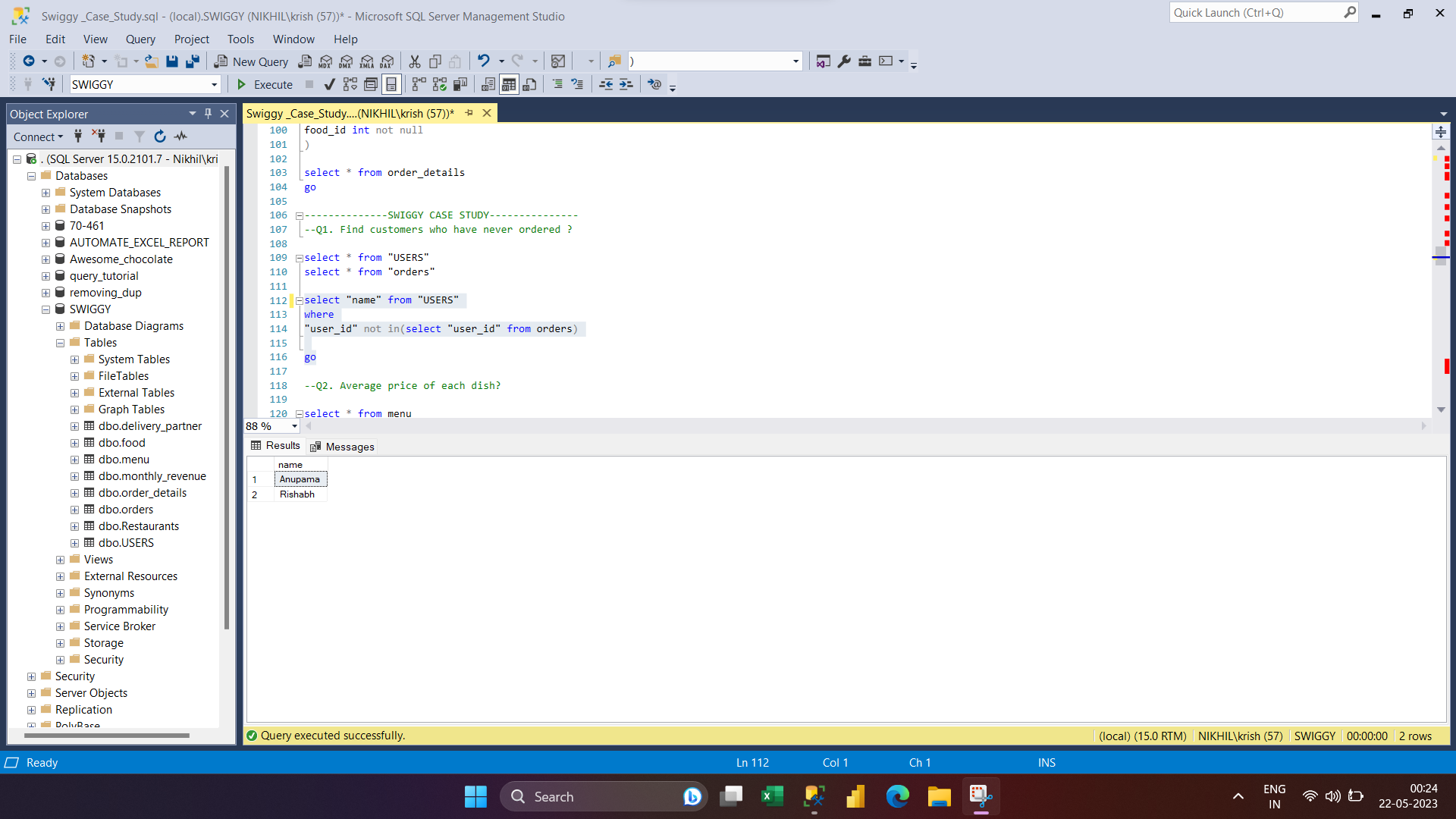Toggle Include Actual Execution Plan

click(x=419, y=84)
